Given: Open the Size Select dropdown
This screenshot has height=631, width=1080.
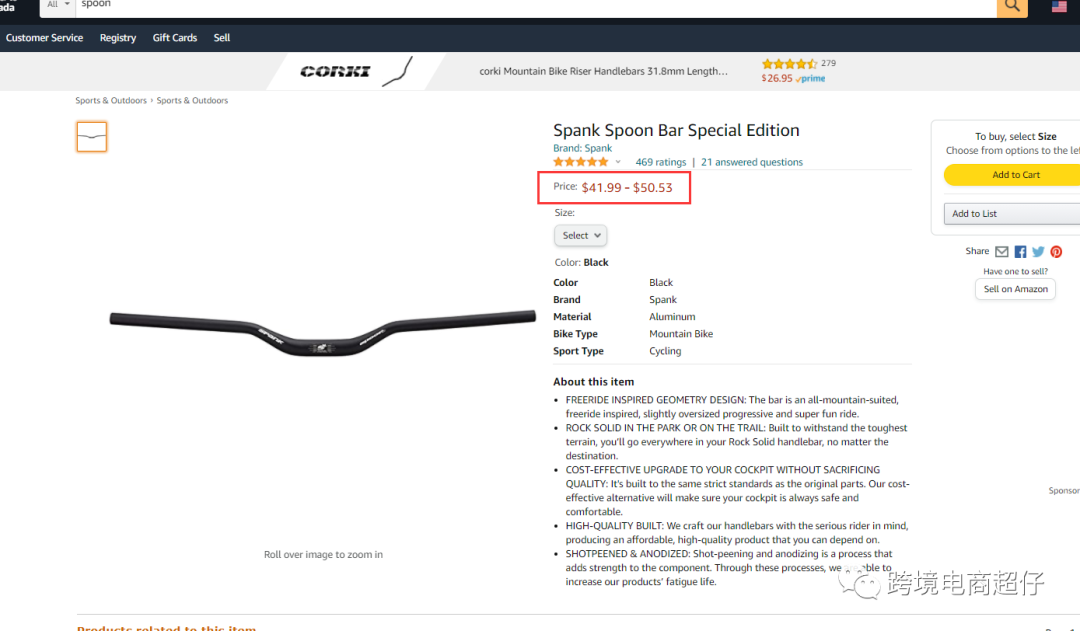Looking at the screenshot, I should pyautogui.click(x=581, y=236).
